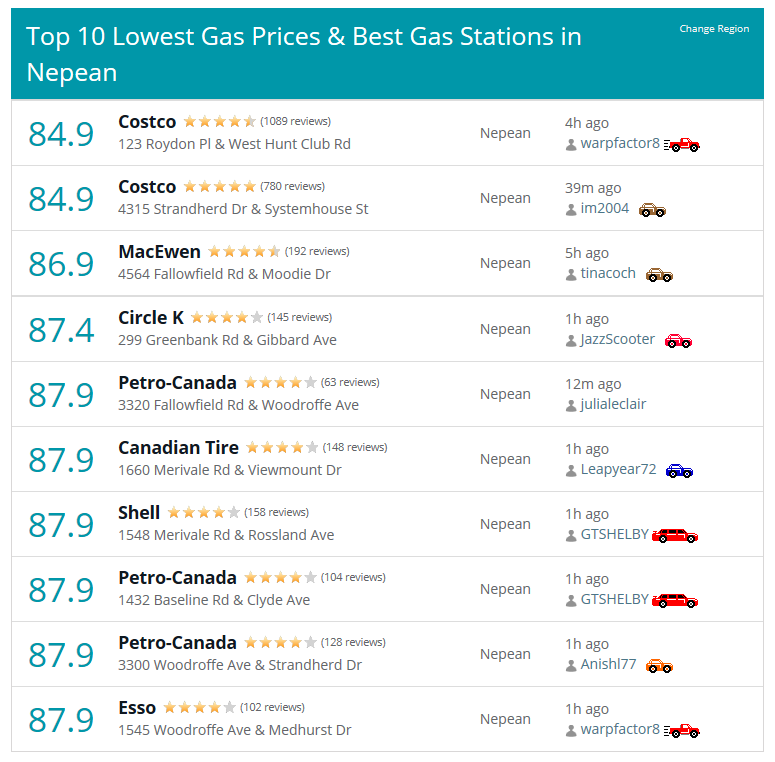The height and width of the screenshot is (762, 775).
Task: Open the Change Region link
Action: pyautogui.click(x=714, y=29)
